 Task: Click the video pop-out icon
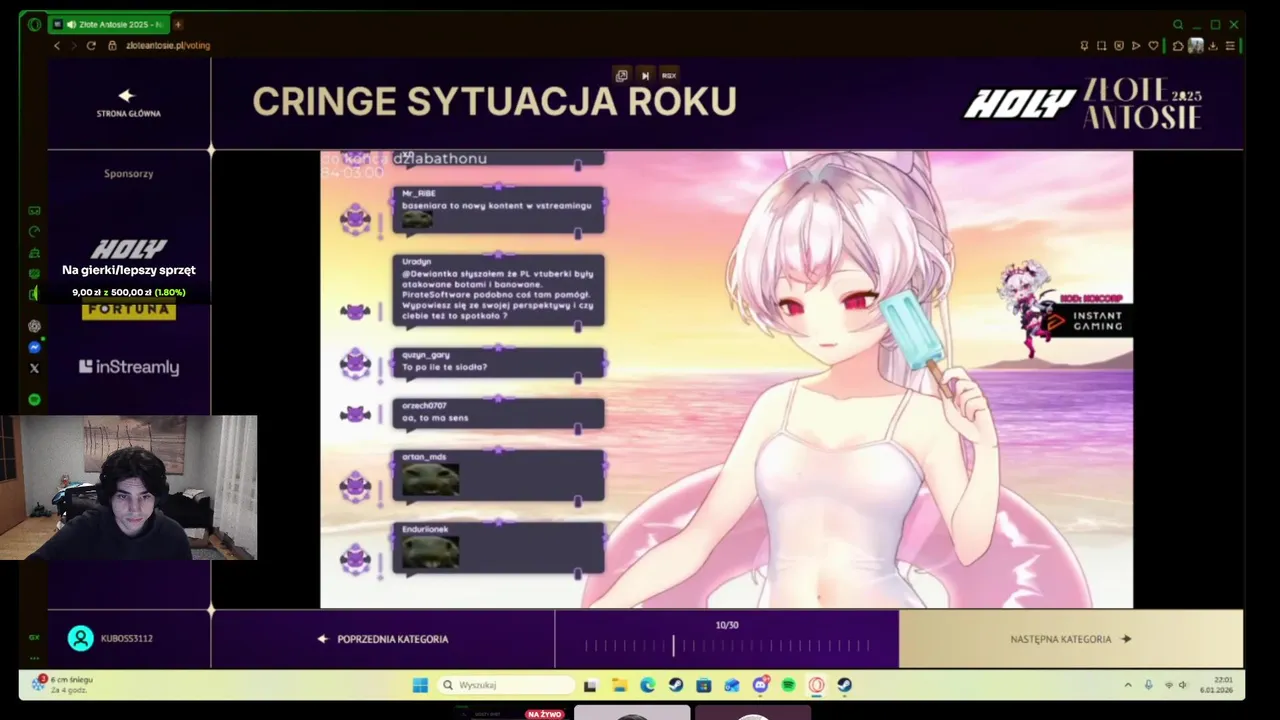pos(621,75)
